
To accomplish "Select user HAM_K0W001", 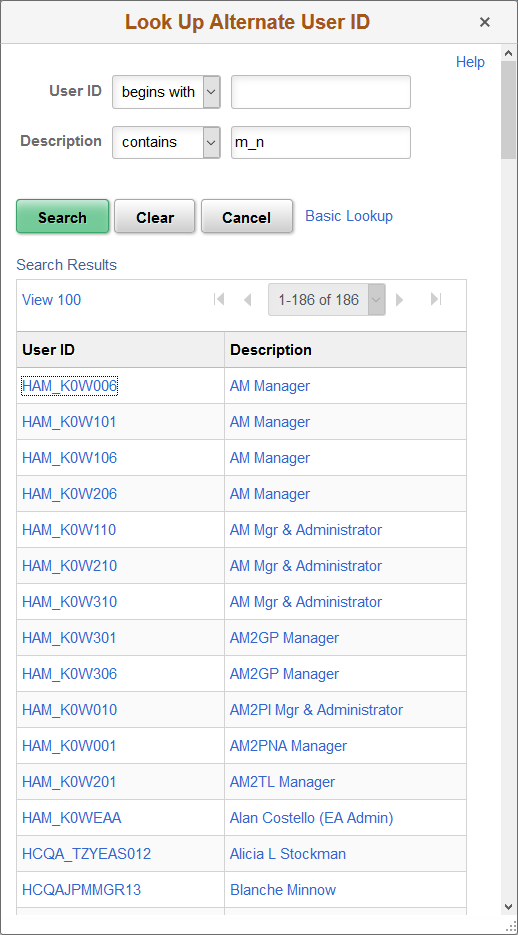I will 69,745.
